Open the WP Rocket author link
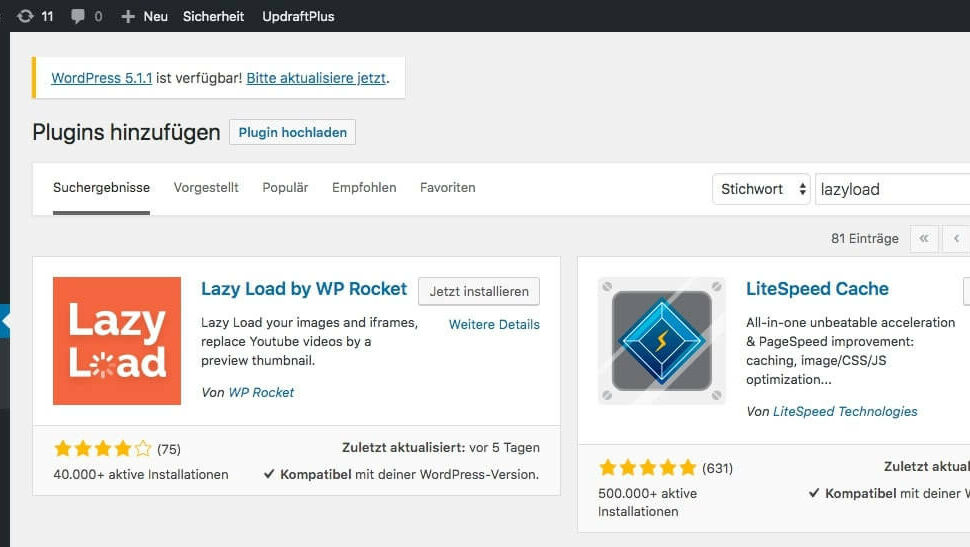 pyautogui.click(x=261, y=392)
